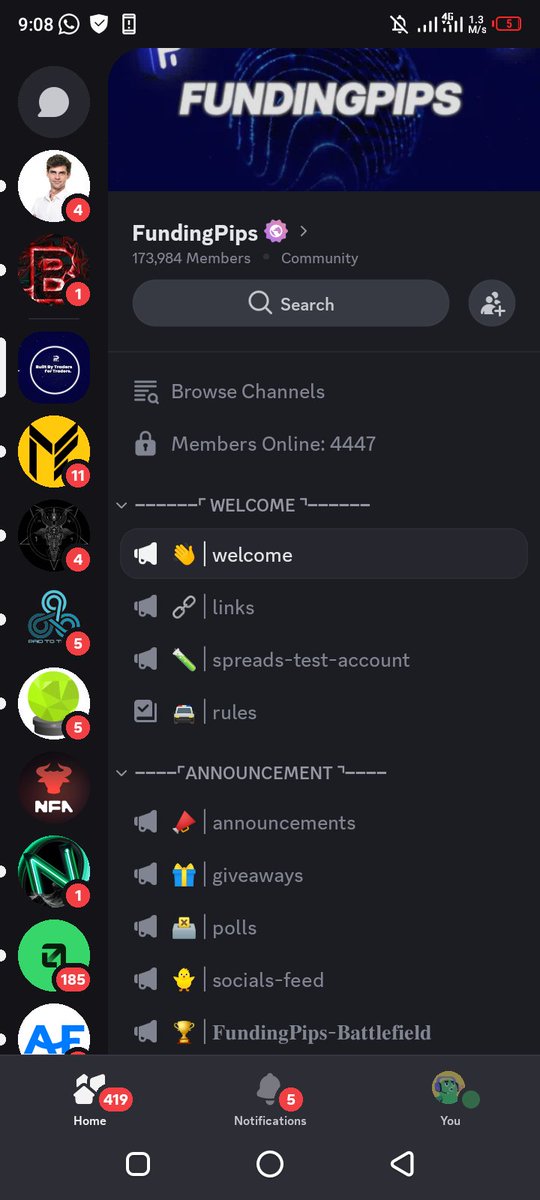Open the giveaways channel

coord(323,875)
